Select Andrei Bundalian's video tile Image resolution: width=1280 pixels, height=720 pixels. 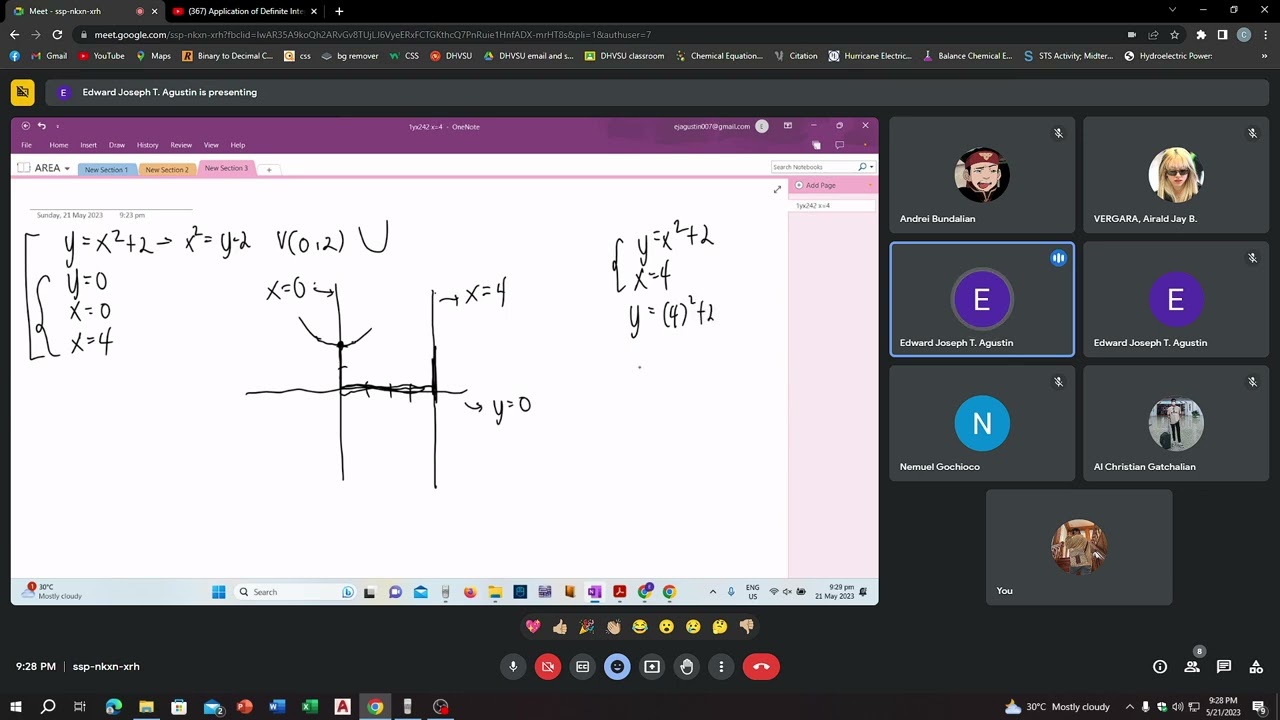pyautogui.click(x=982, y=176)
